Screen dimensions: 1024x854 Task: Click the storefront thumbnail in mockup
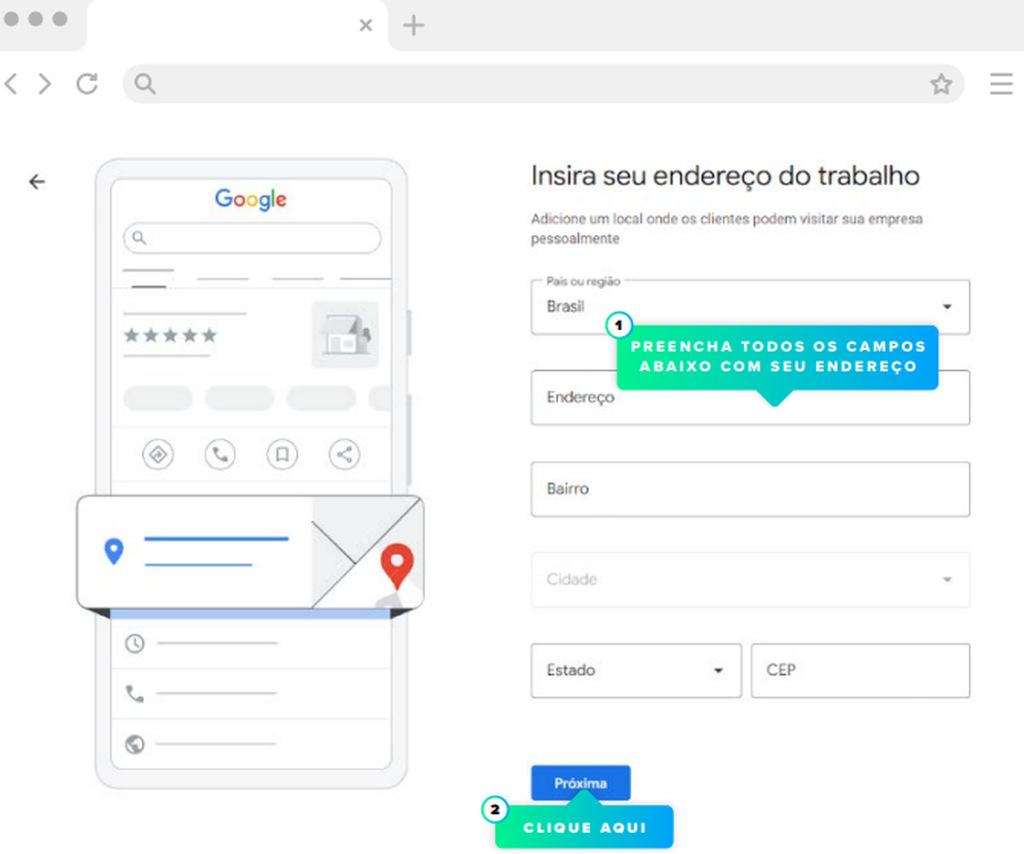[345, 334]
